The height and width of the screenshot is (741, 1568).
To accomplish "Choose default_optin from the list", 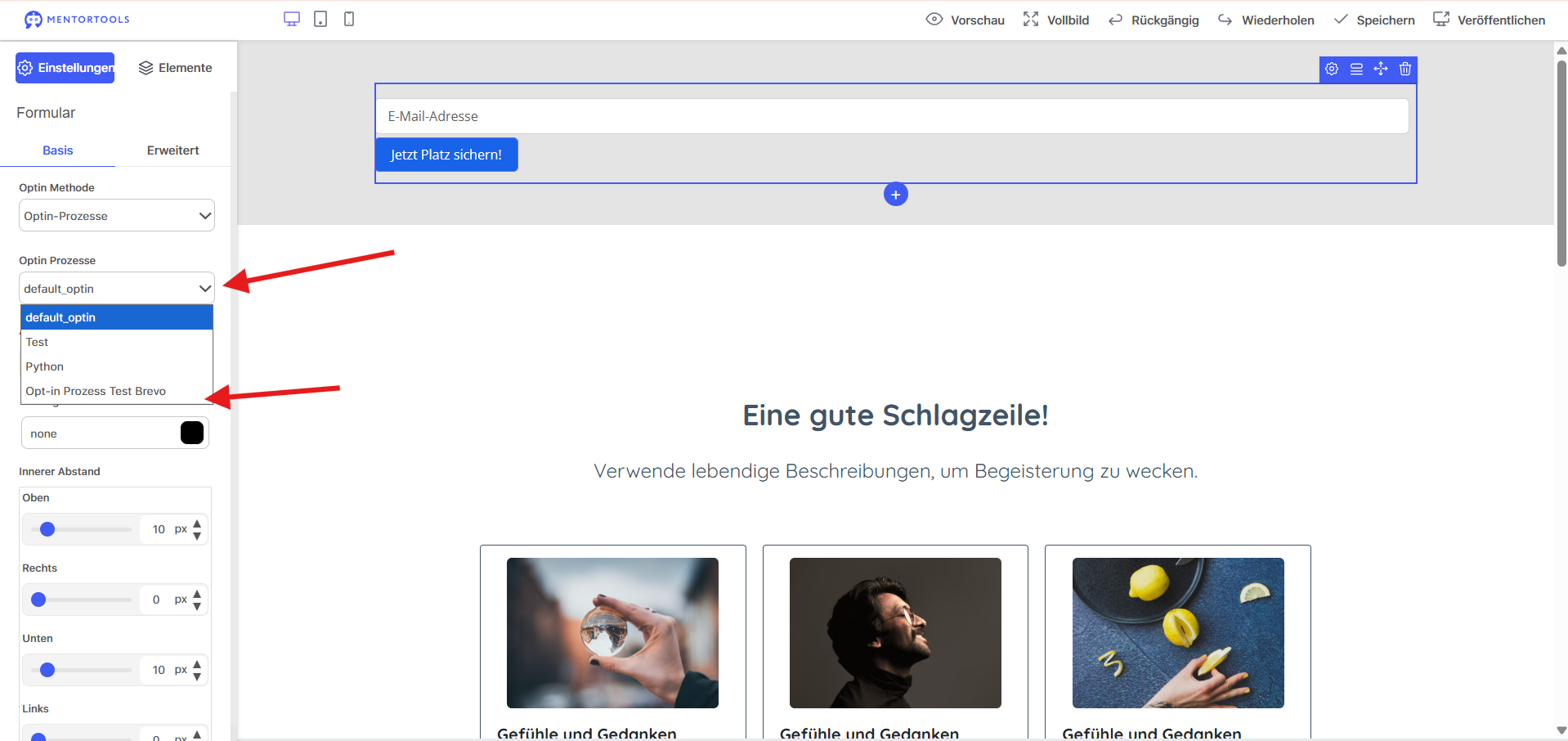I will click(x=117, y=317).
